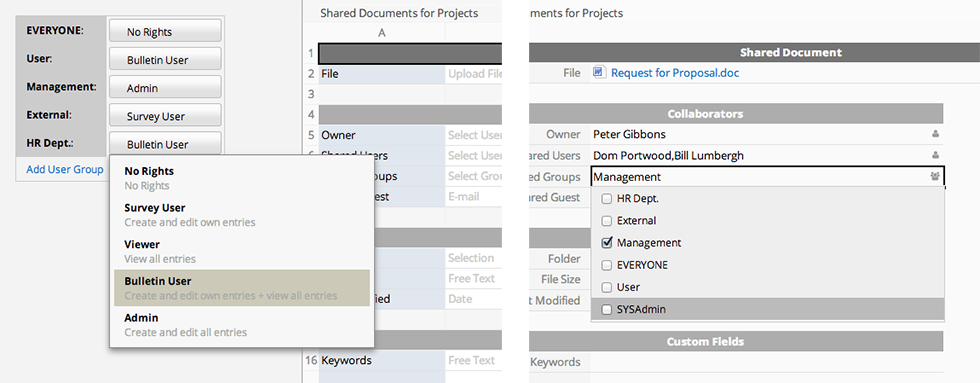Image resolution: width=980 pixels, height=383 pixels.
Task: Choose Viewer from the rights menu
Action: [x=242, y=251]
